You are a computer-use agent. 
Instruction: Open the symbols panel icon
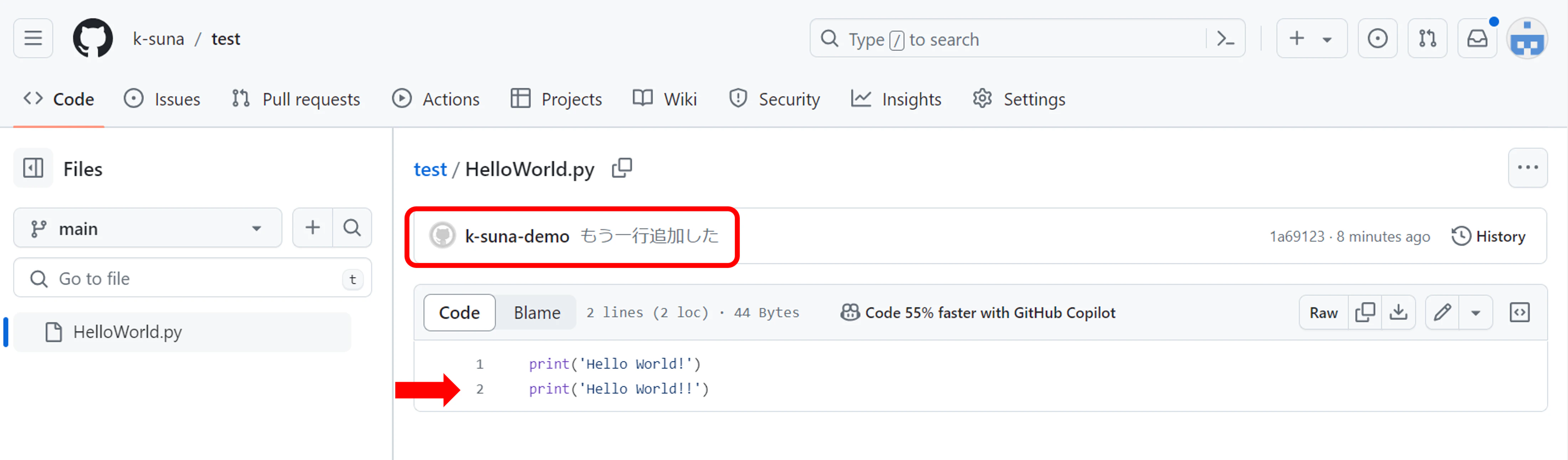point(1519,313)
